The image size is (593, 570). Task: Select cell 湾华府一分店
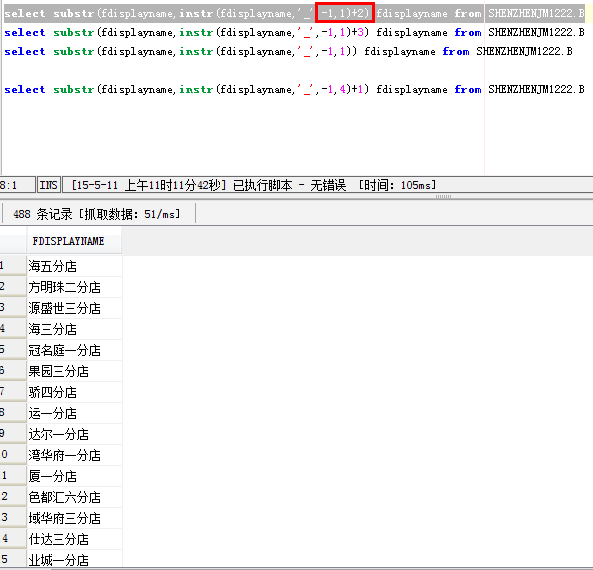[x=75, y=455]
